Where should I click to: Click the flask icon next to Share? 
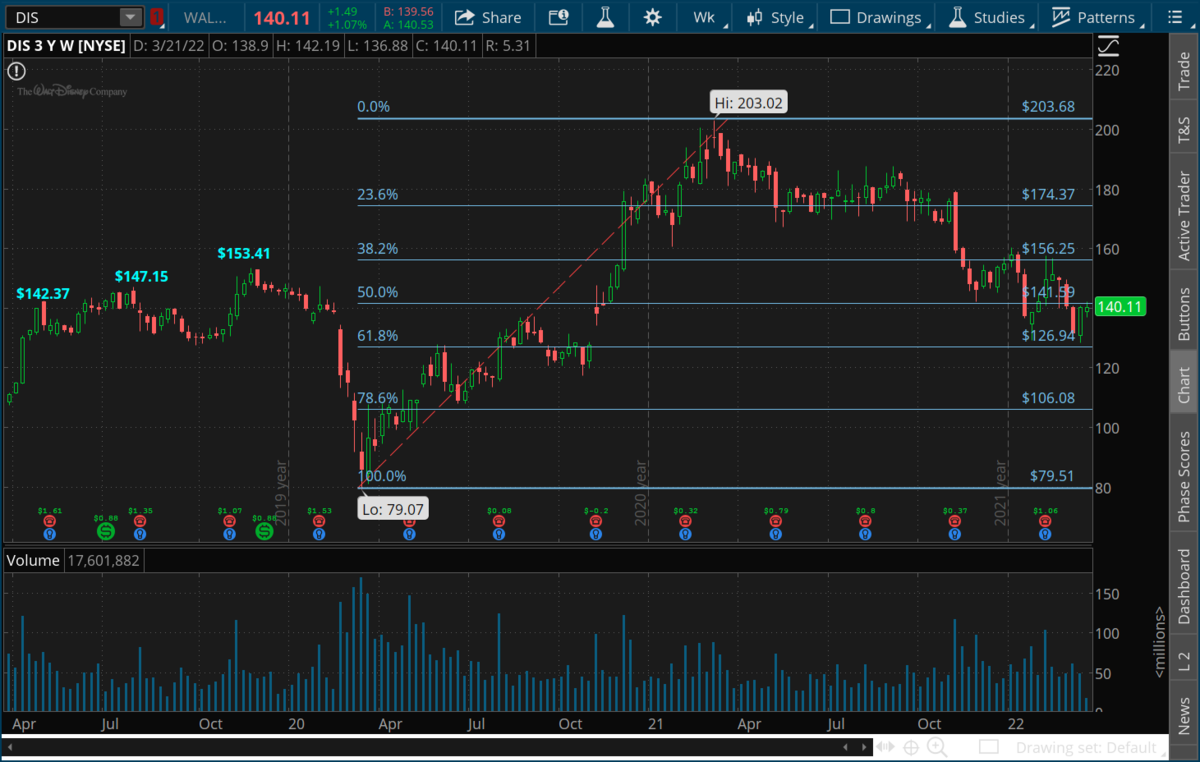(605, 17)
